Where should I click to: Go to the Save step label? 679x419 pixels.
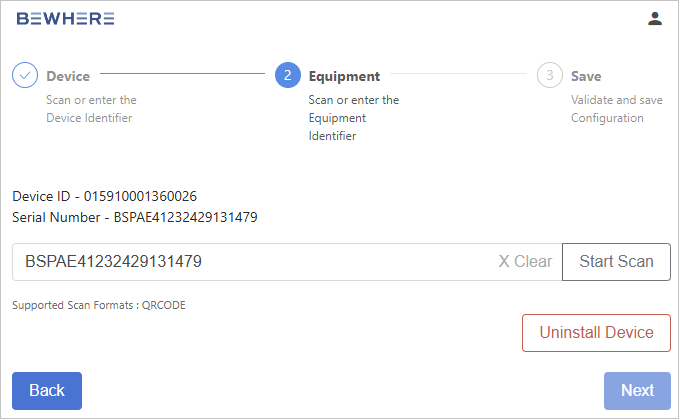tap(586, 76)
